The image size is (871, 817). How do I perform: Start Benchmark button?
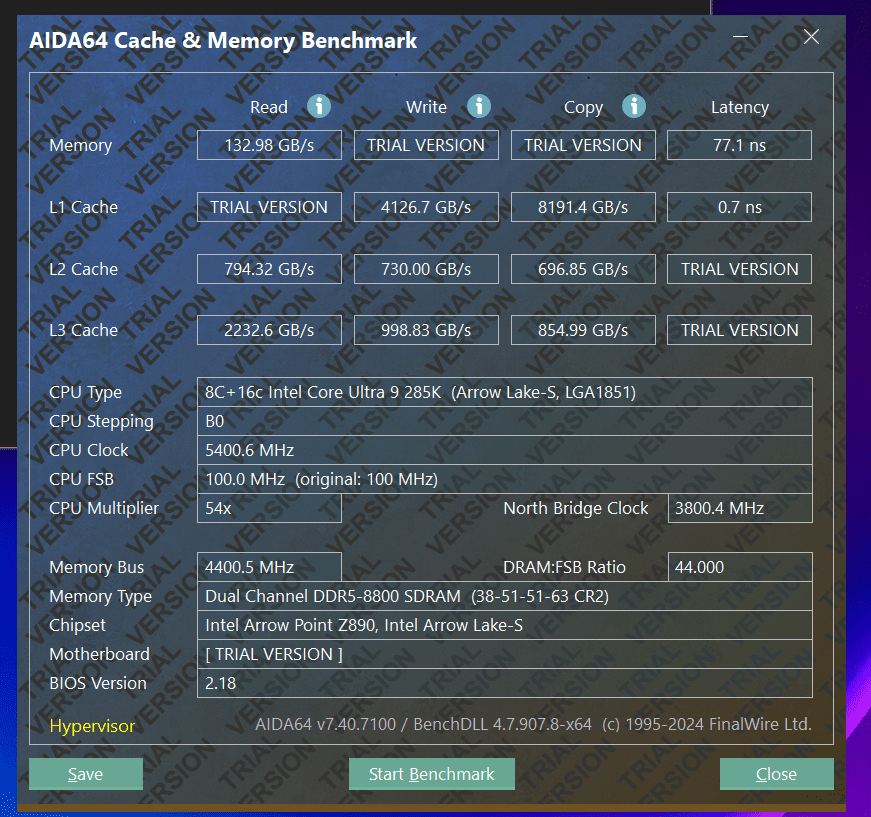point(432,774)
